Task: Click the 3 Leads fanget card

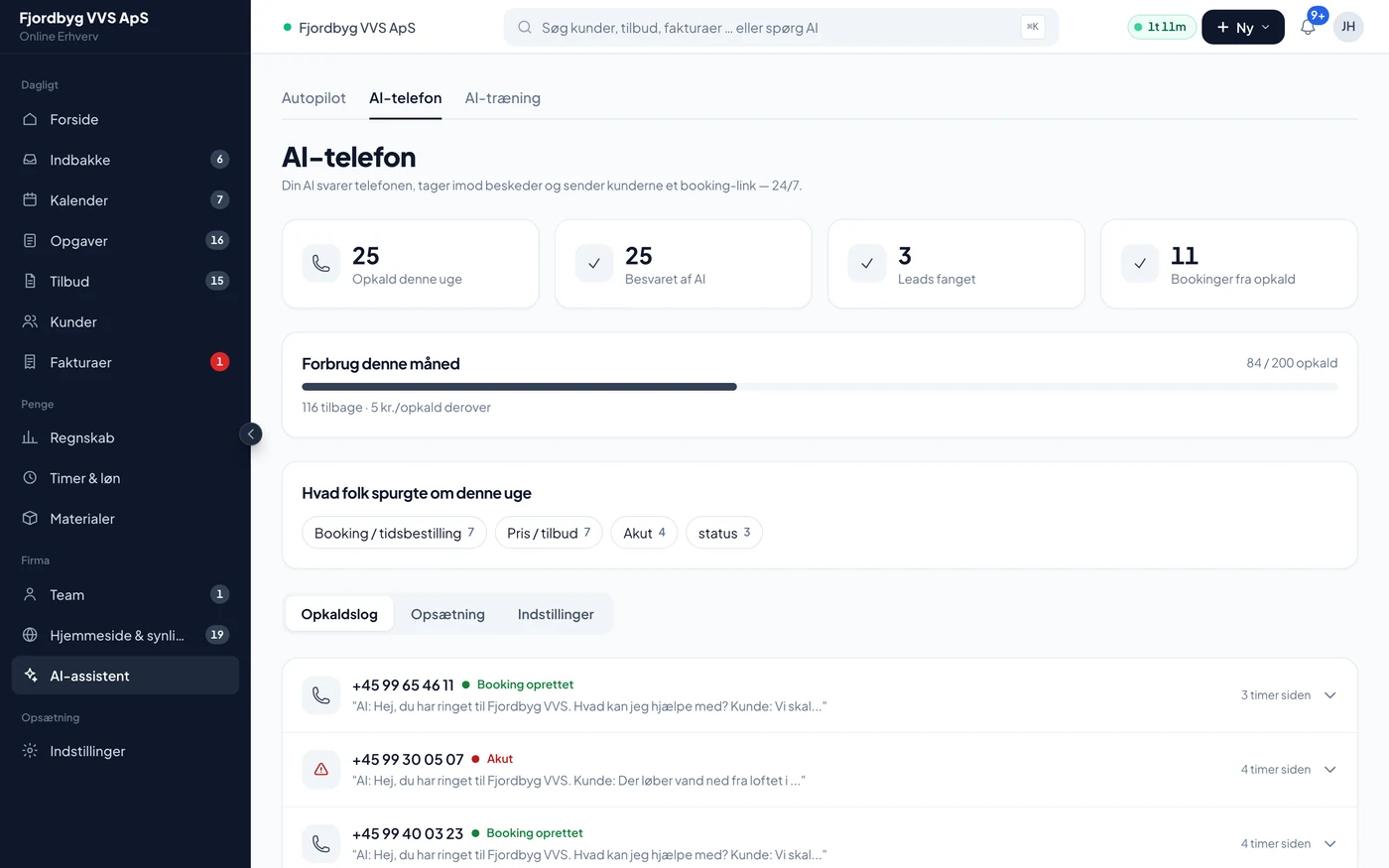Action: click(956, 264)
